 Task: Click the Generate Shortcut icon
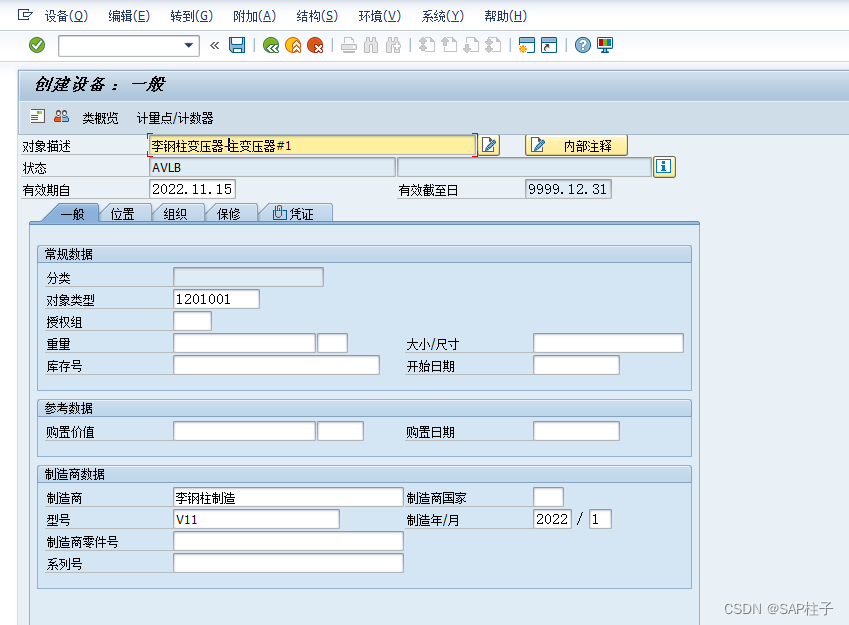tap(549, 45)
